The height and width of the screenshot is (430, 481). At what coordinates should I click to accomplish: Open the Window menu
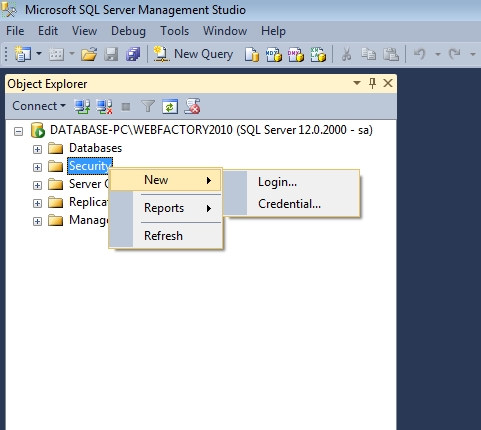[225, 31]
